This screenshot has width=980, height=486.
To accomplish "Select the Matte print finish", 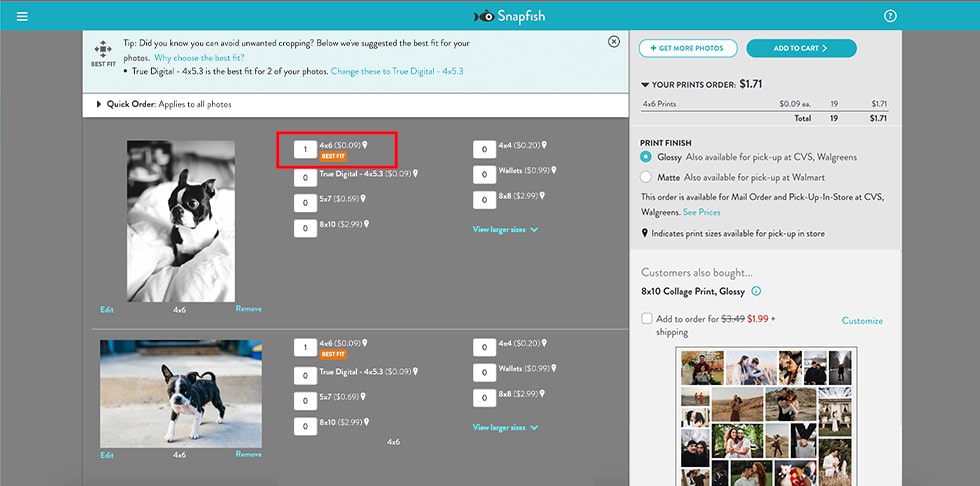I will pos(646,177).
